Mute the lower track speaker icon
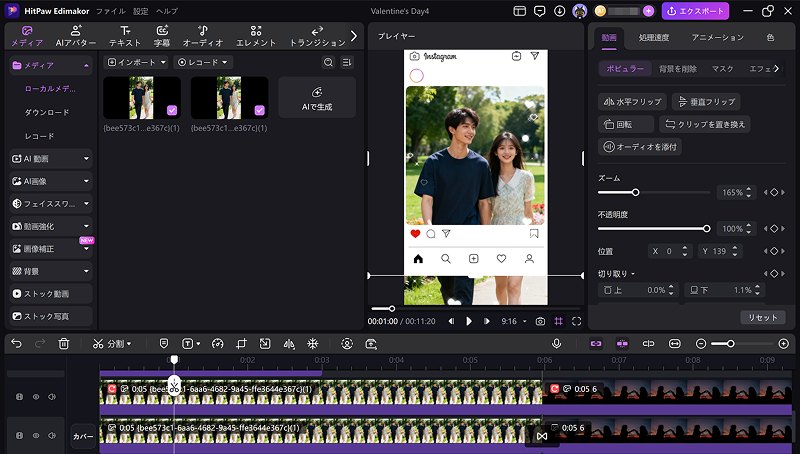 [52, 436]
